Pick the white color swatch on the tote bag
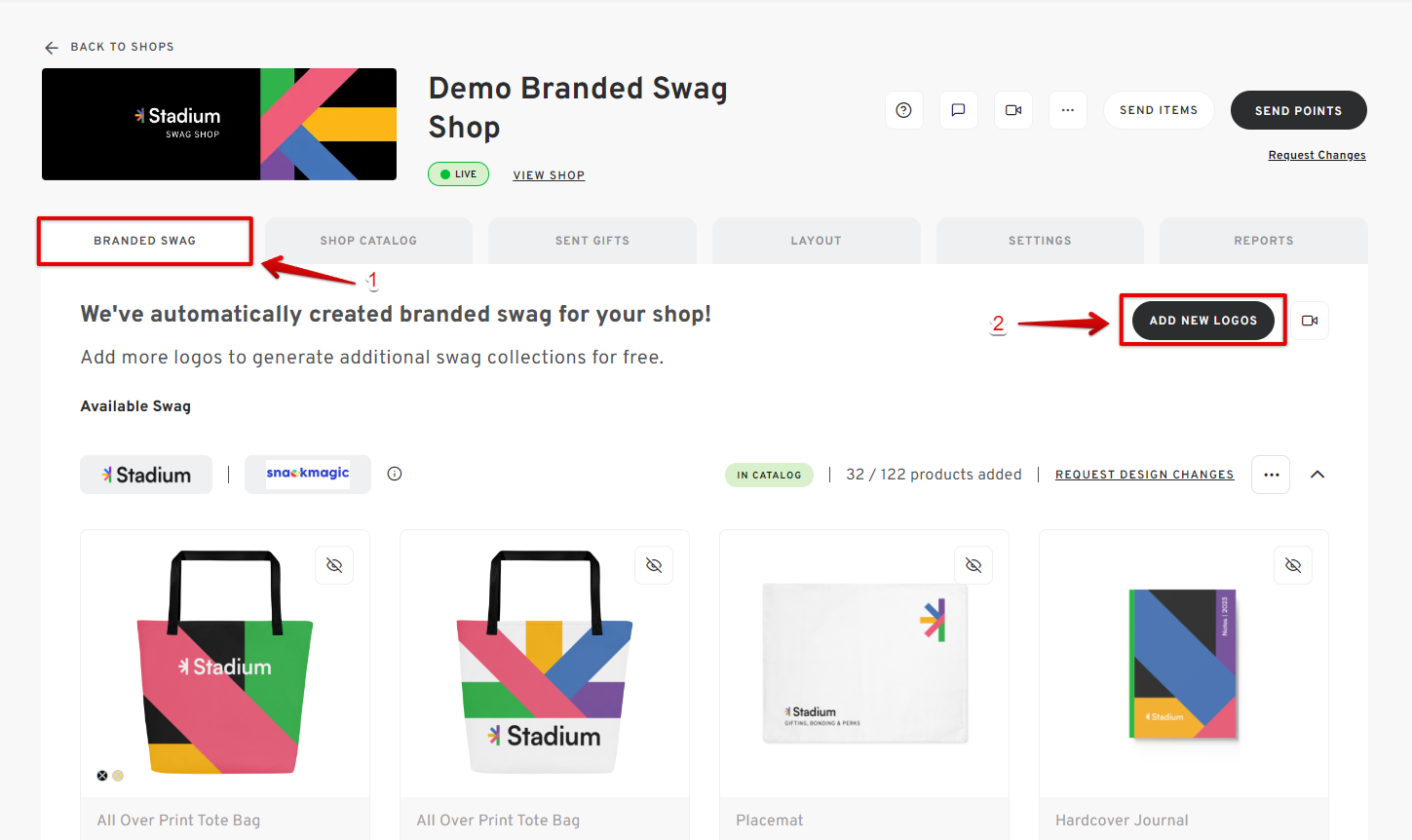Screen dimensions: 1412x840 coord(118,775)
